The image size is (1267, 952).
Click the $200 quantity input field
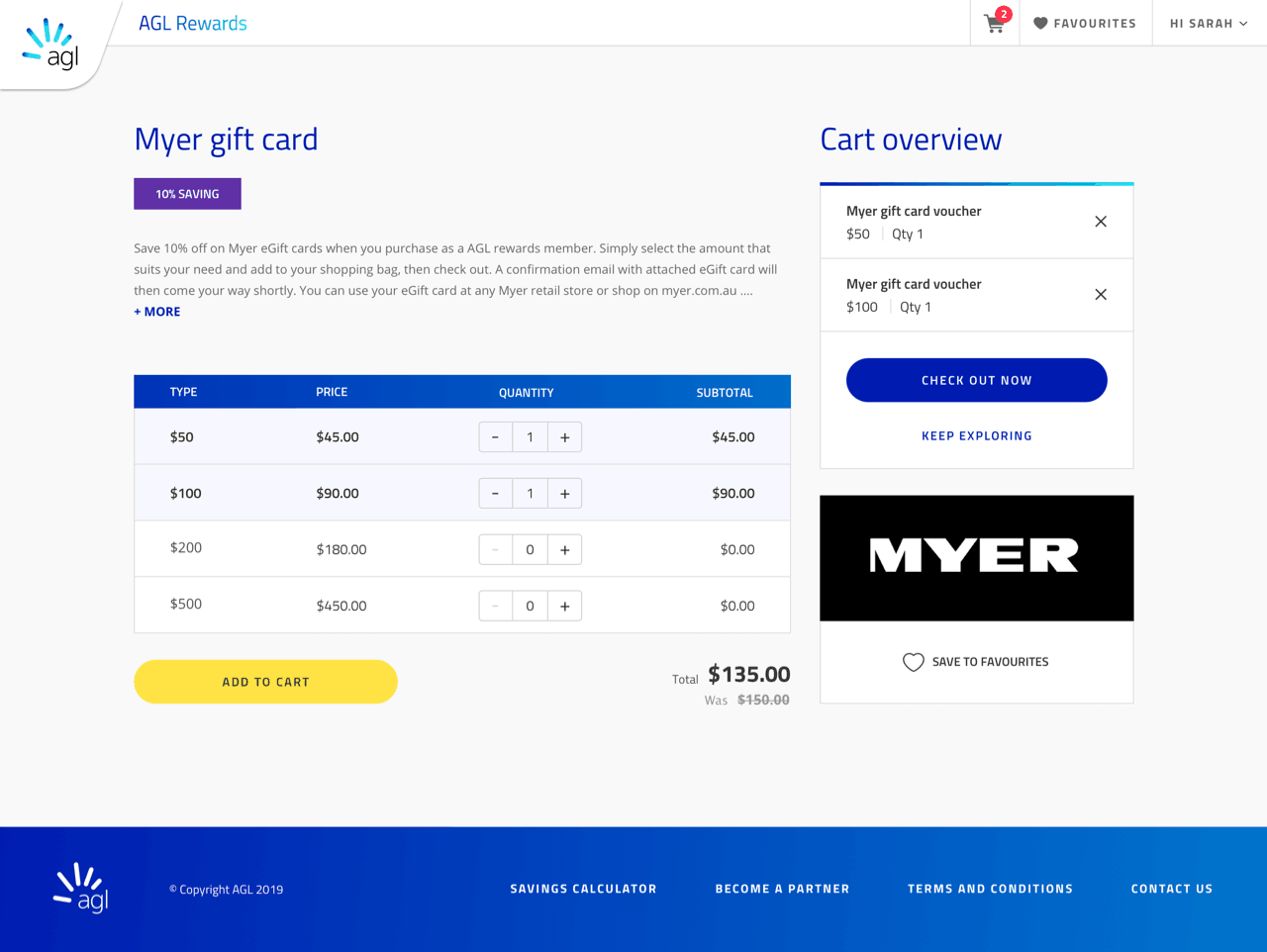(530, 550)
